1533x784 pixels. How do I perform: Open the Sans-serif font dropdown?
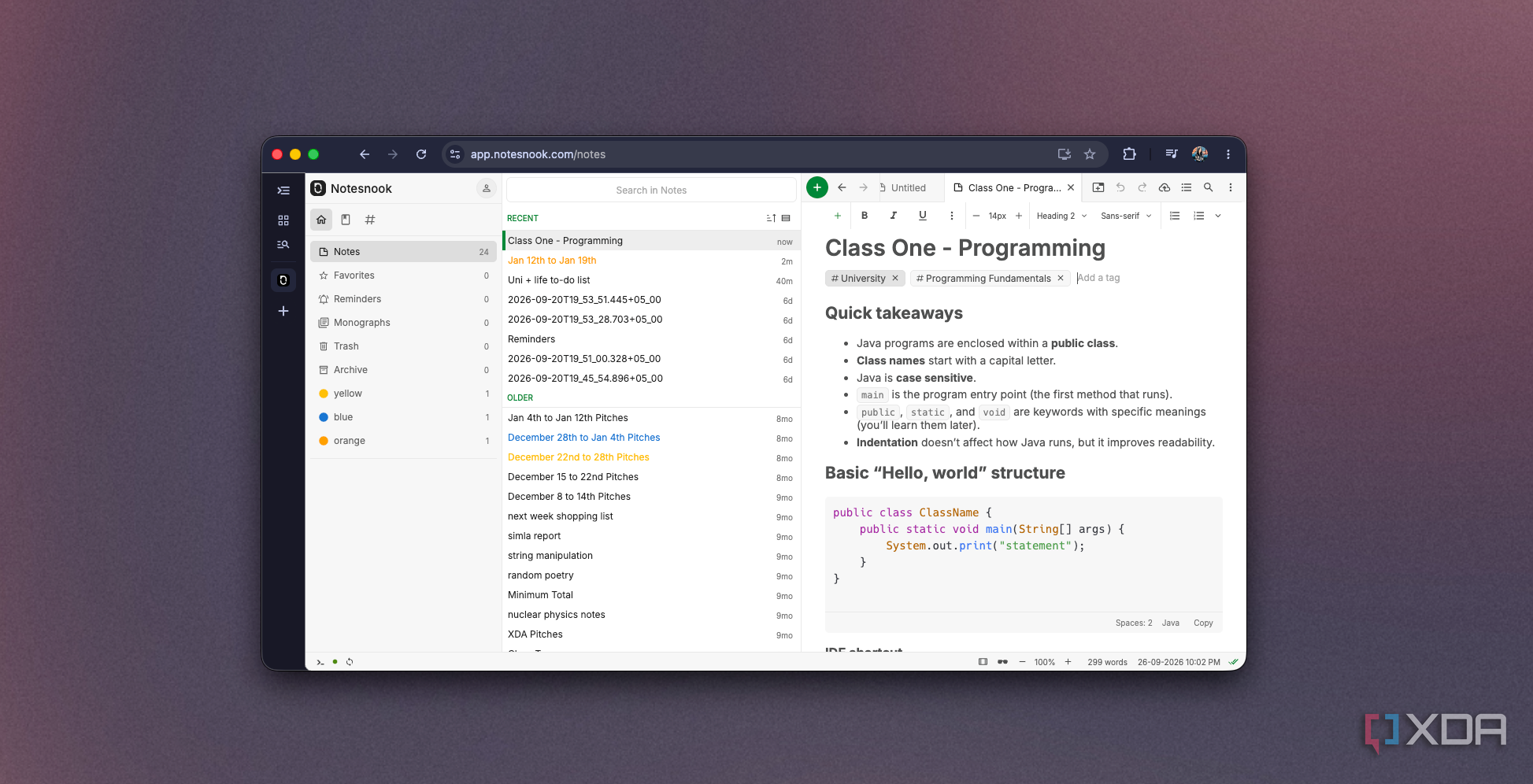pyautogui.click(x=1126, y=216)
